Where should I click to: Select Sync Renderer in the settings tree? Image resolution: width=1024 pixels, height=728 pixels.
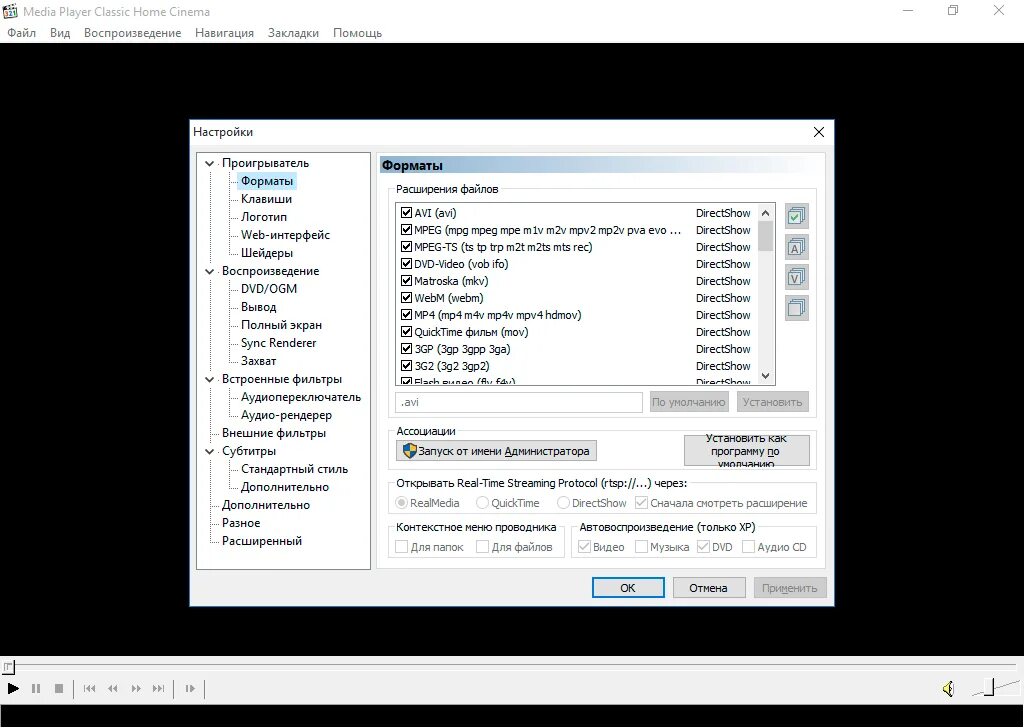pos(278,343)
